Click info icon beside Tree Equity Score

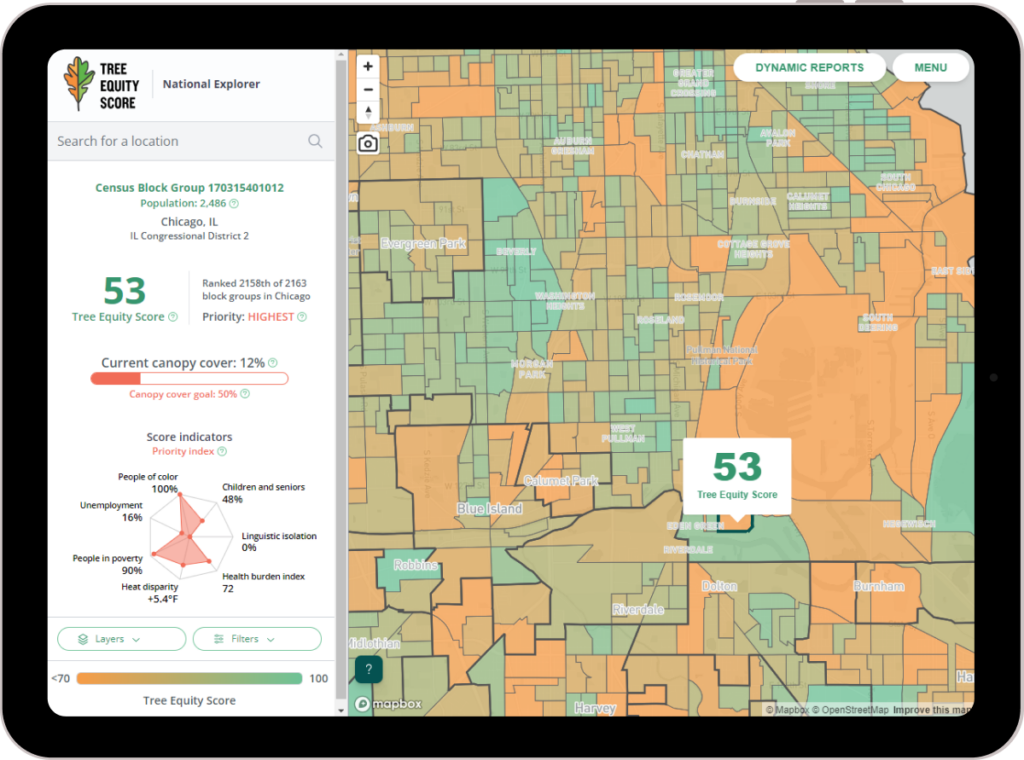tap(173, 317)
